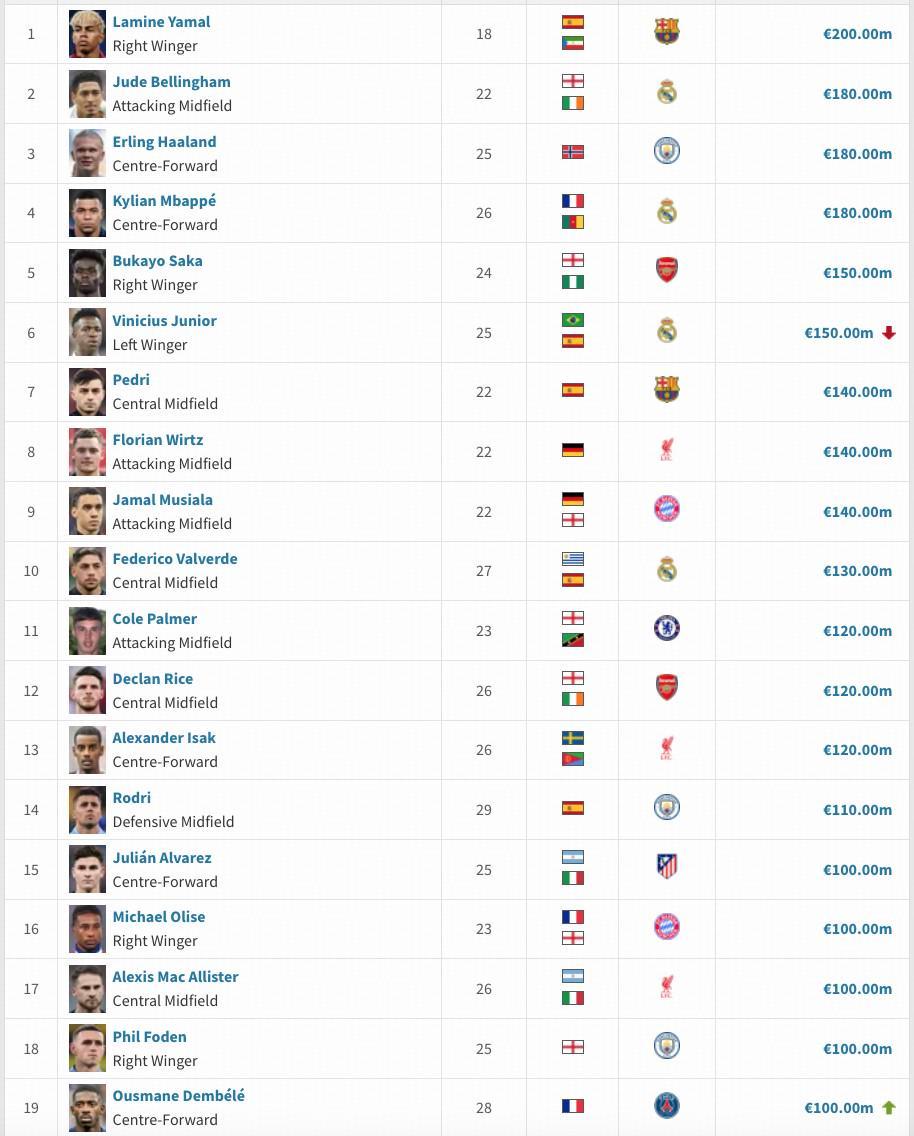Screen dimensions: 914x1136
Task: Click Liverpool crest in Florian Wirtz row
Action: [667, 451]
